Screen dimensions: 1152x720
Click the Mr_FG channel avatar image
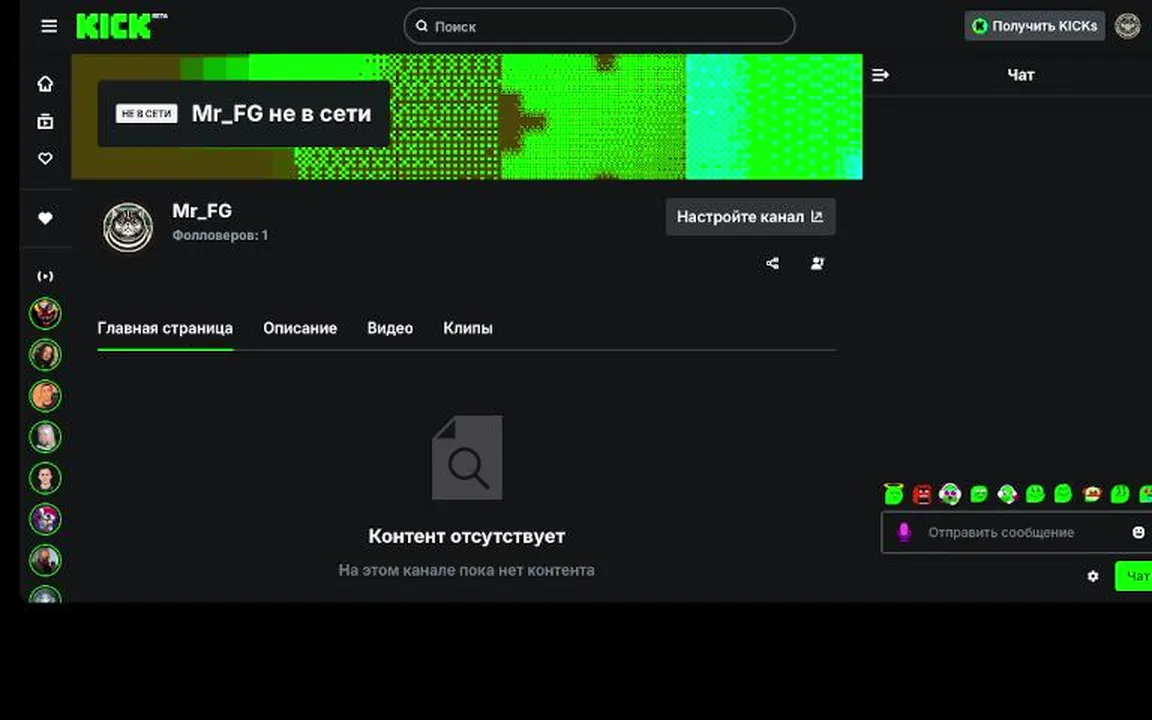pos(128,228)
